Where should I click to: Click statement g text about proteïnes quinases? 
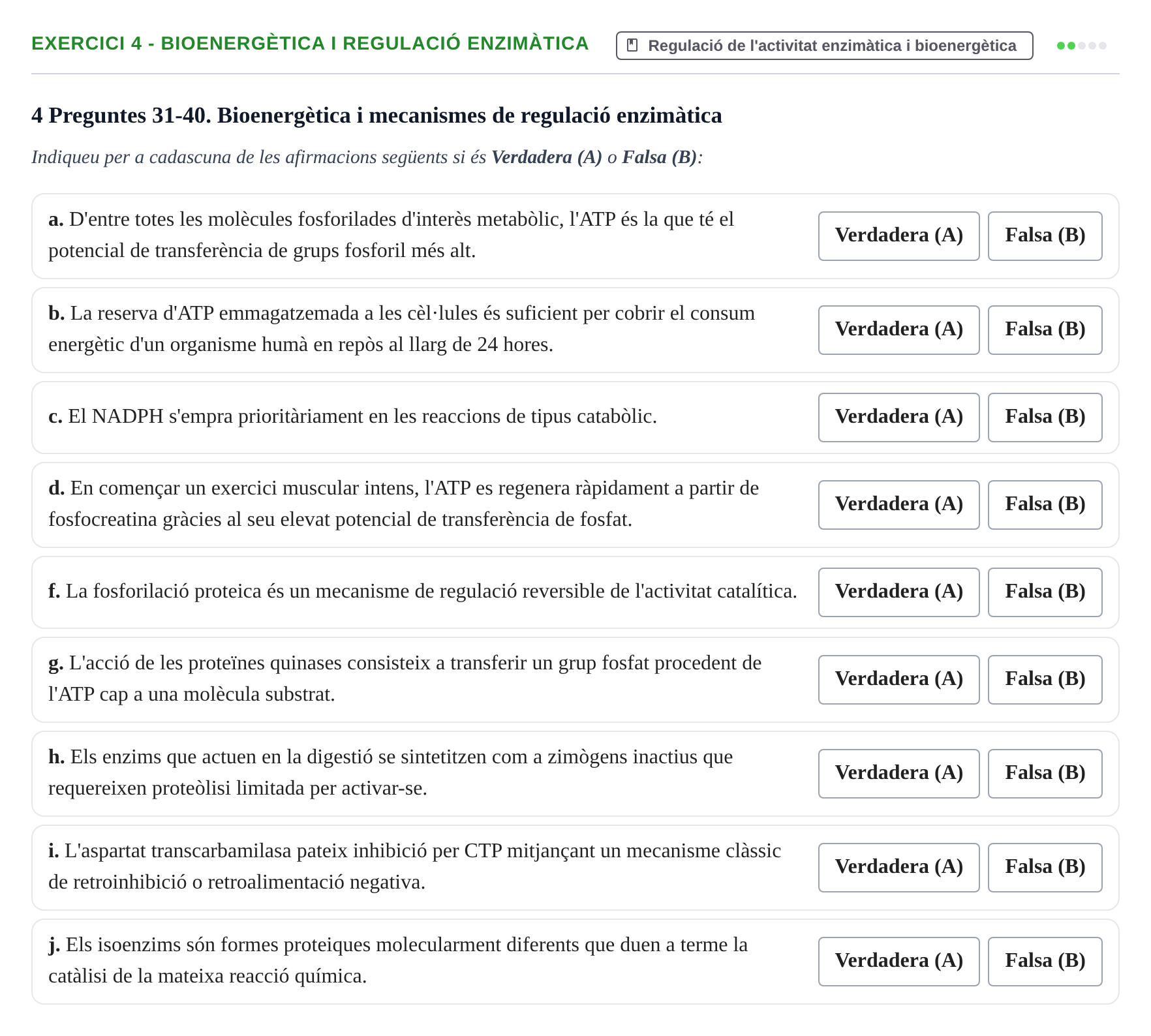405,678
